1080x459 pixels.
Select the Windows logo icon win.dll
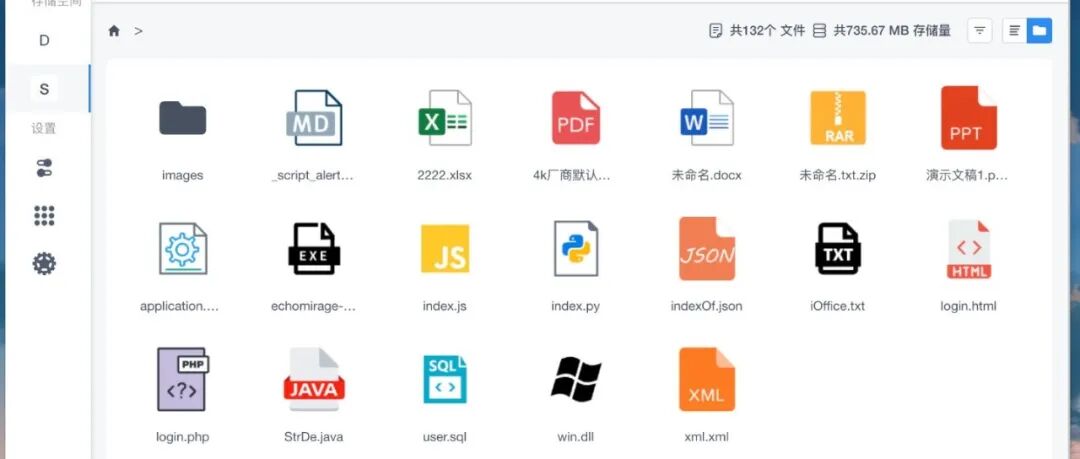tap(576, 379)
